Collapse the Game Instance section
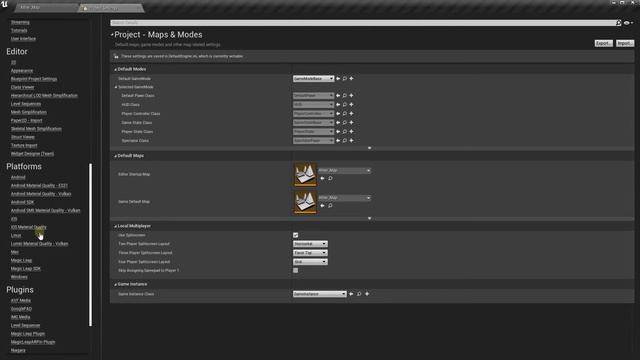Screen dimensions: 640x360 (116, 284)
